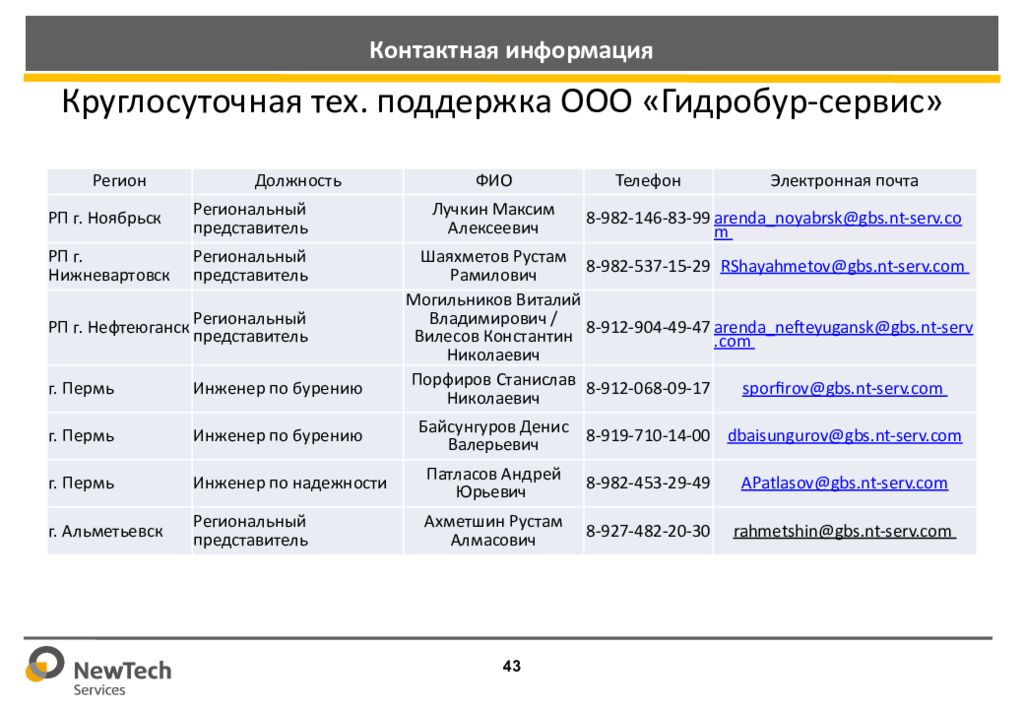Open the dbaisungurov@gbs.nt-serv.com email link
Screen dimensions: 1024x709
point(844,435)
